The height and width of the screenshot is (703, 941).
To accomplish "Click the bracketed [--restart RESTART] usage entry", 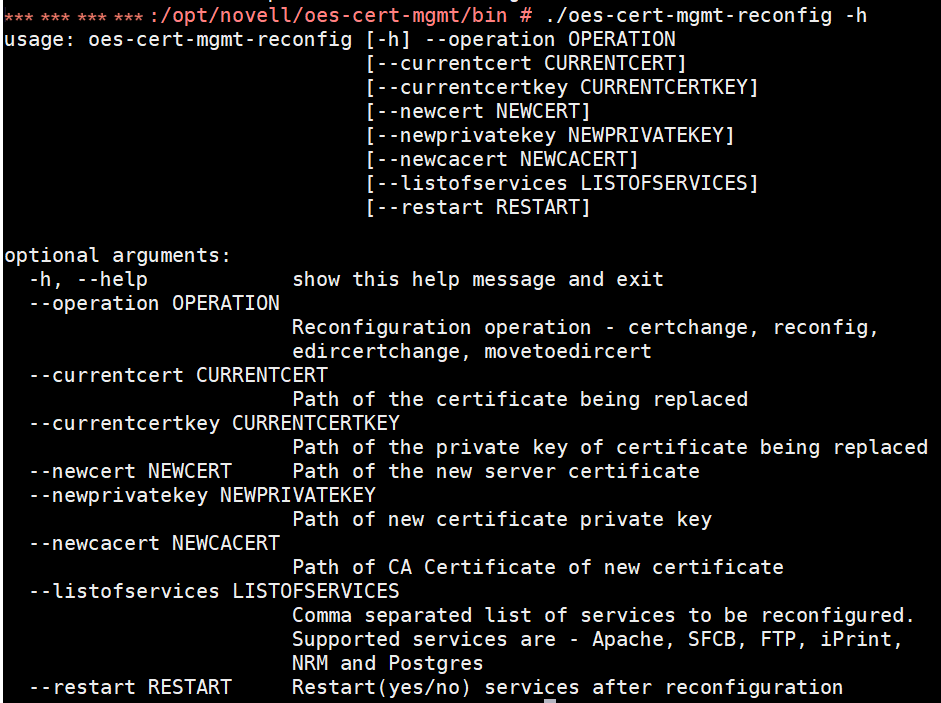I will [478, 207].
